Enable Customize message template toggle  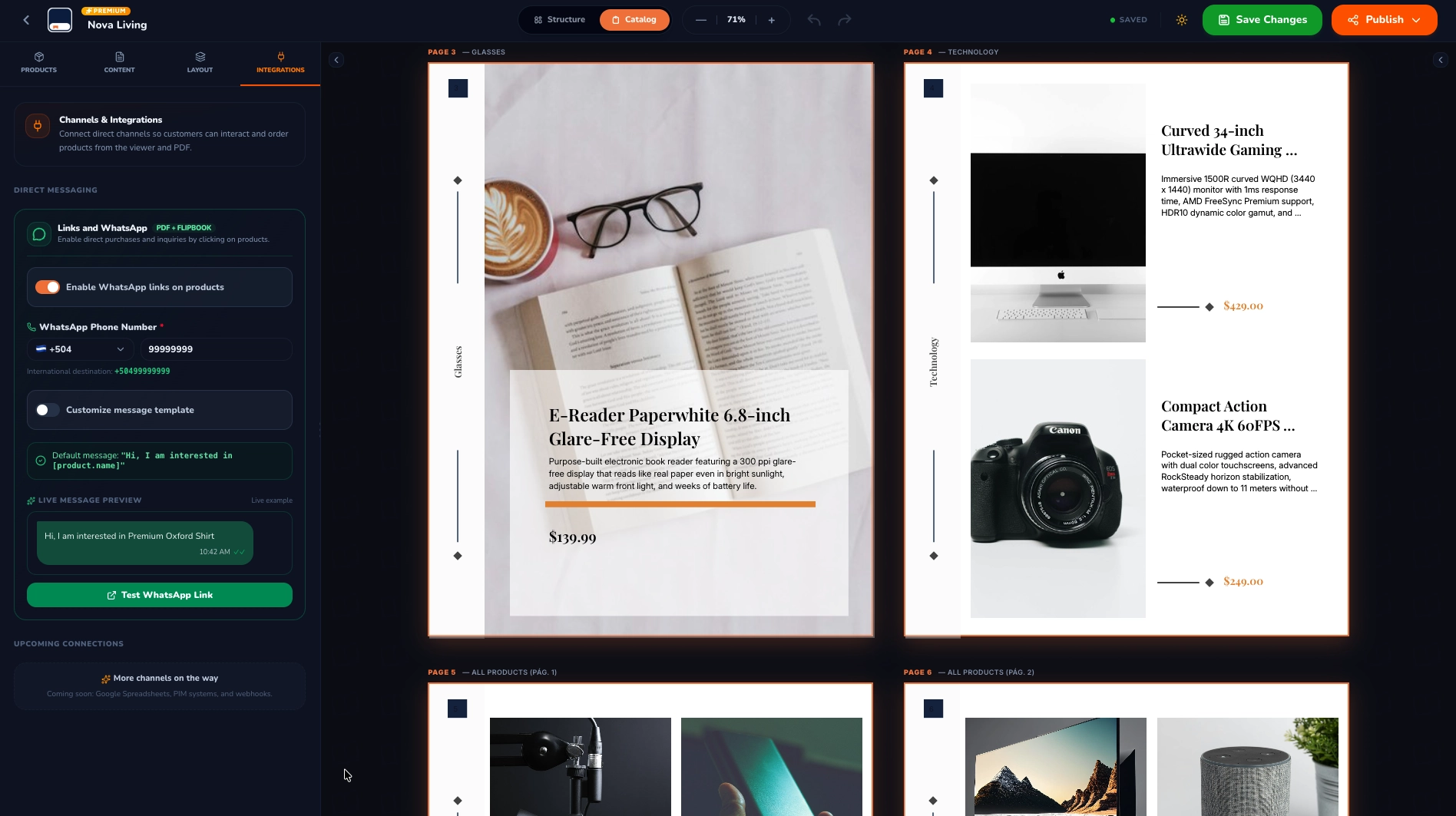pos(48,410)
